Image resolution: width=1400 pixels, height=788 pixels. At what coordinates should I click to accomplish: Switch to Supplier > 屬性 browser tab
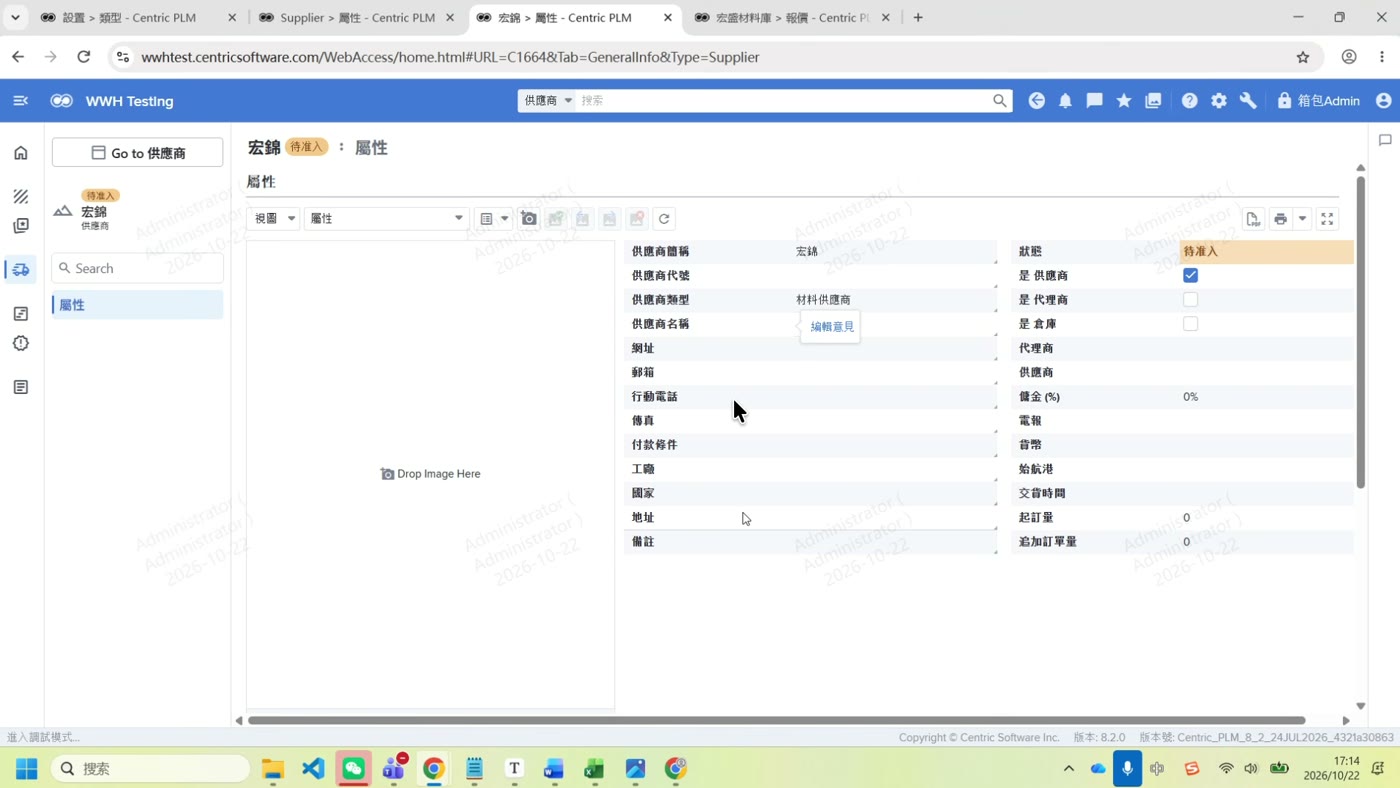click(x=356, y=18)
